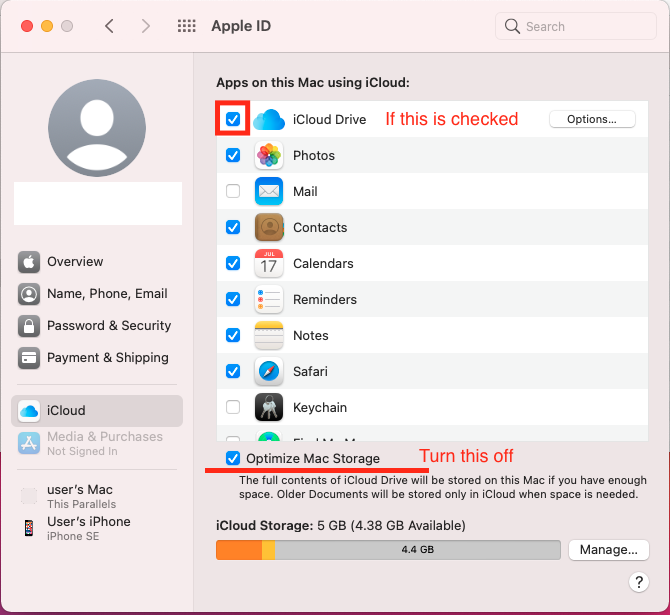This screenshot has width=670, height=615.
Task: Click the iCloud Drive cloud icon
Action: click(x=269, y=119)
